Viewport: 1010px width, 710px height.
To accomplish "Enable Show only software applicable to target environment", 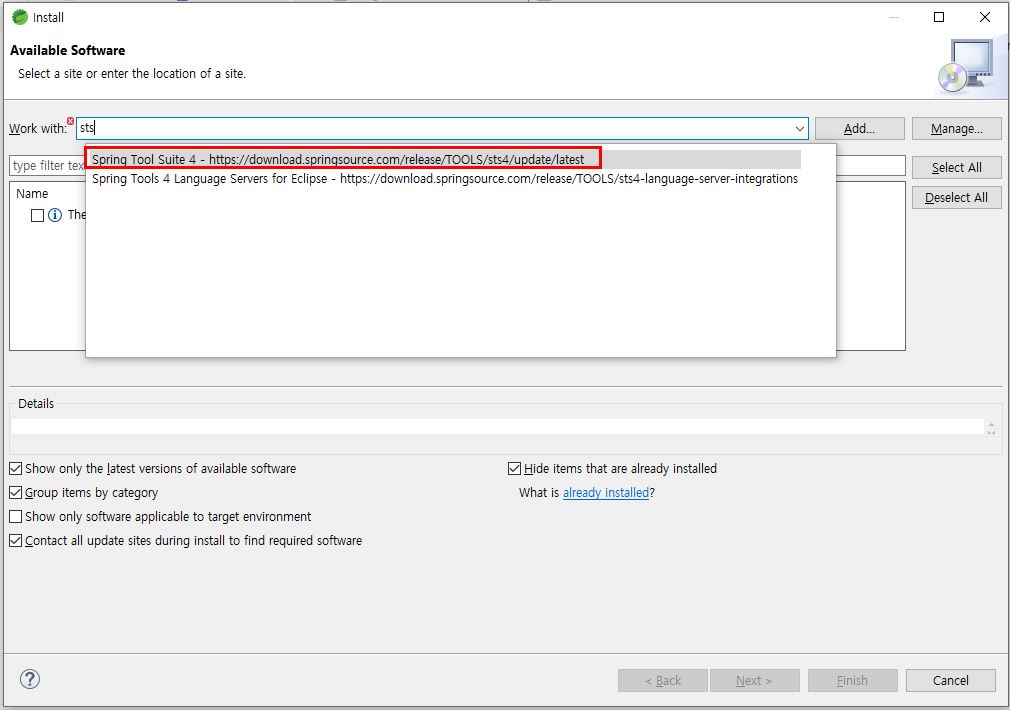I will [x=15, y=516].
